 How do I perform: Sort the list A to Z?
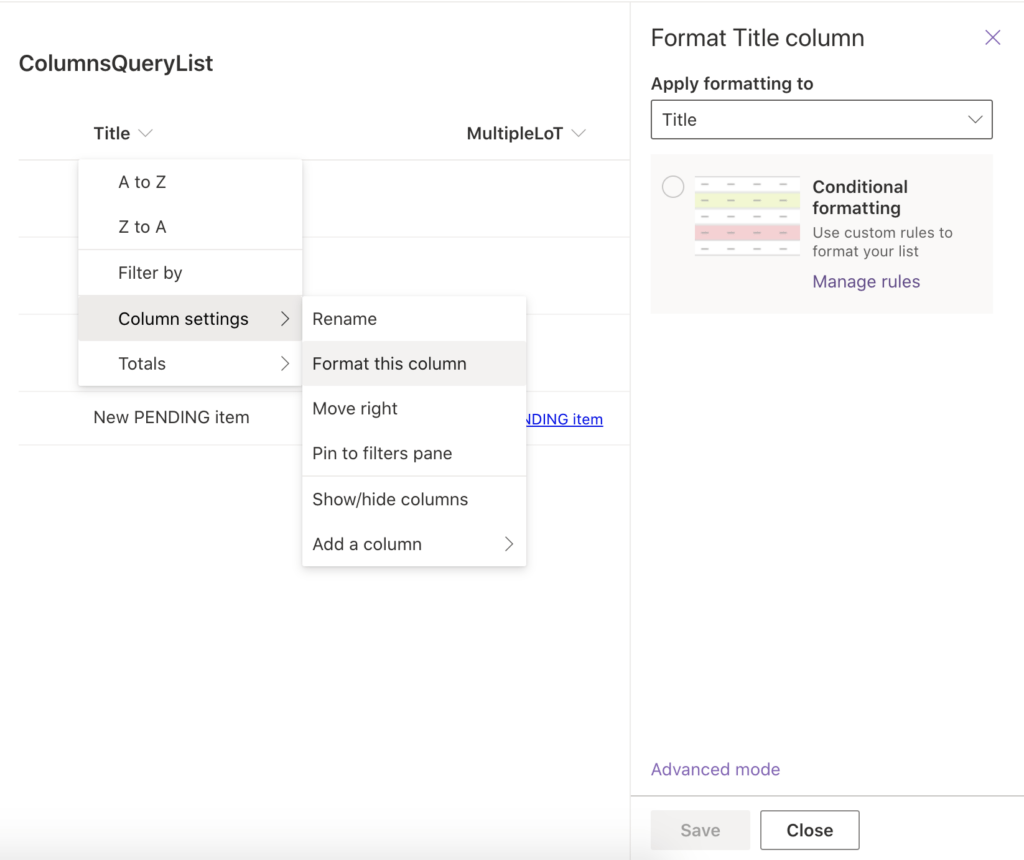(x=142, y=182)
